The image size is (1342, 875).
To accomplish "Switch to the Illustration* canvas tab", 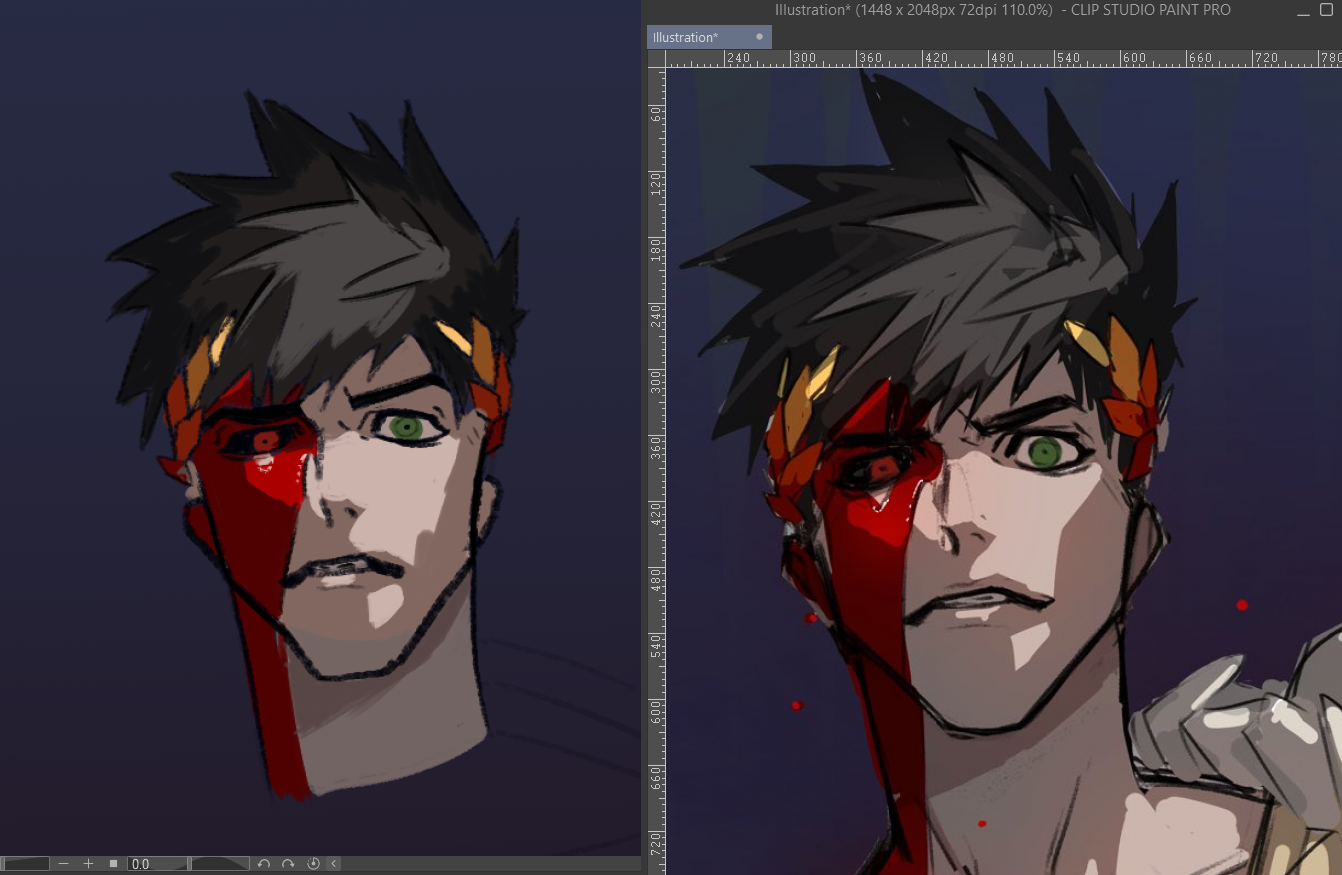I will pos(709,37).
